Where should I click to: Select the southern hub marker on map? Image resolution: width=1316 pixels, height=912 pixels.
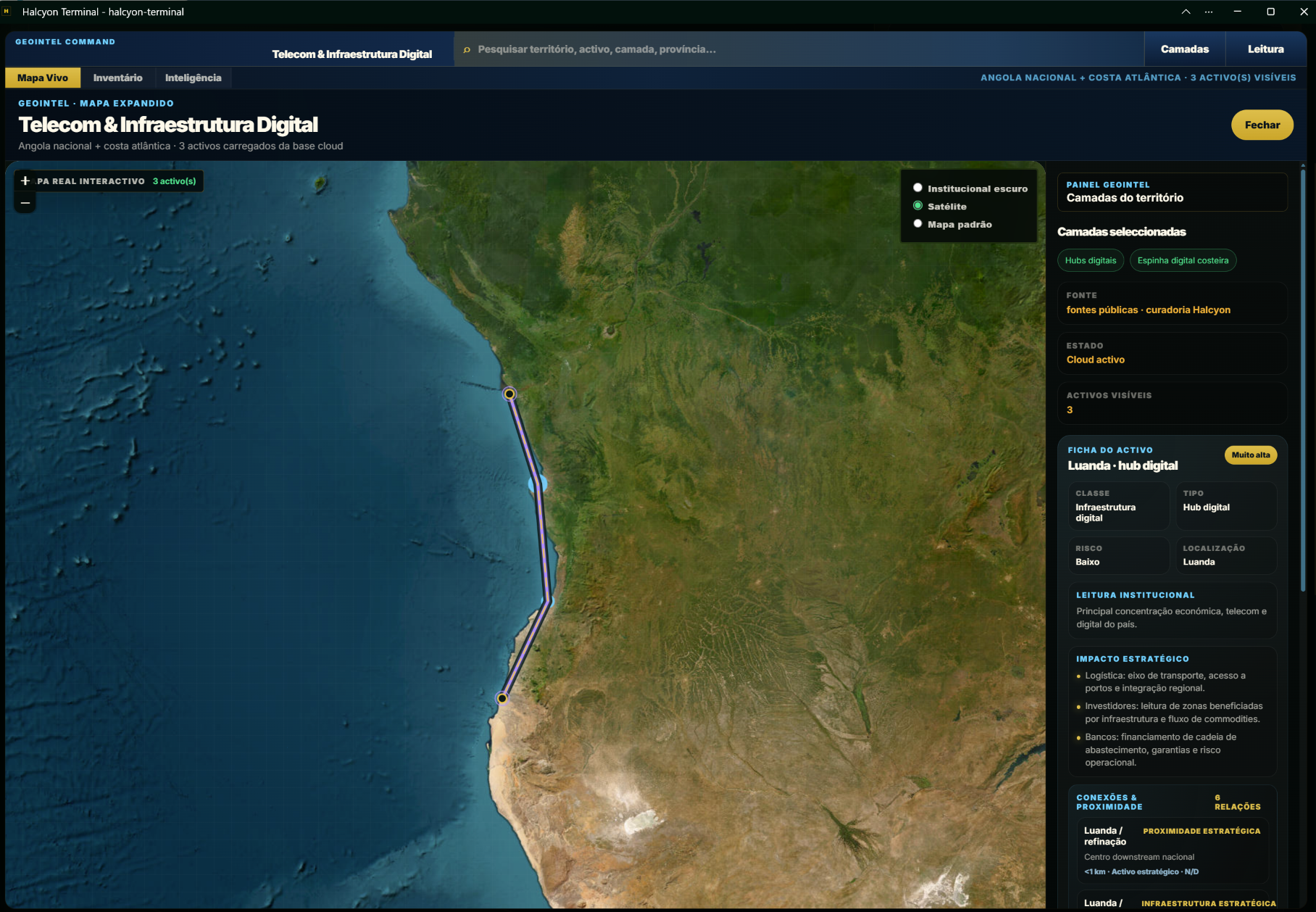(501, 698)
